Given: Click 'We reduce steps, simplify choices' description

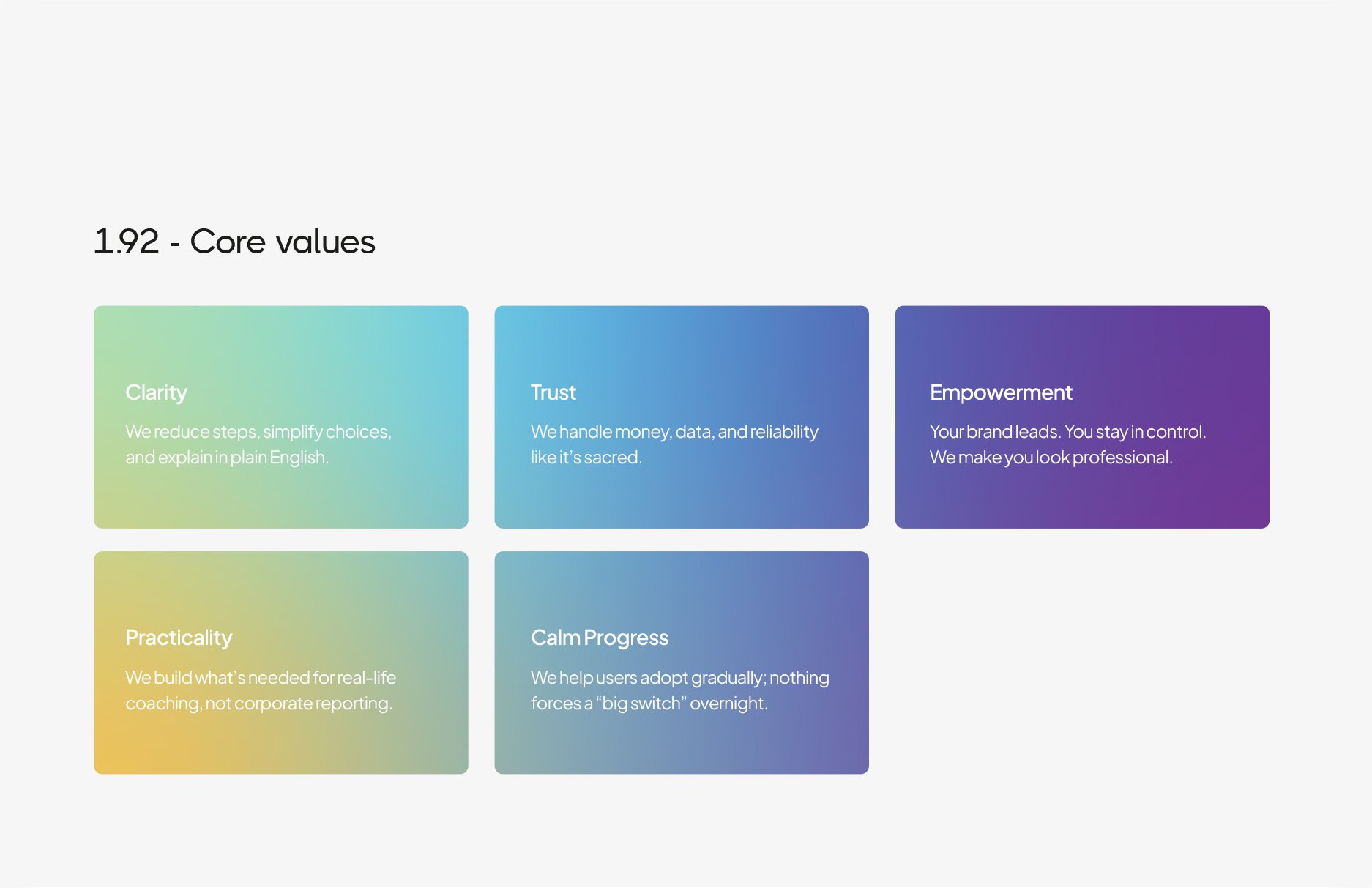Looking at the screenshot, I should 258,444.
